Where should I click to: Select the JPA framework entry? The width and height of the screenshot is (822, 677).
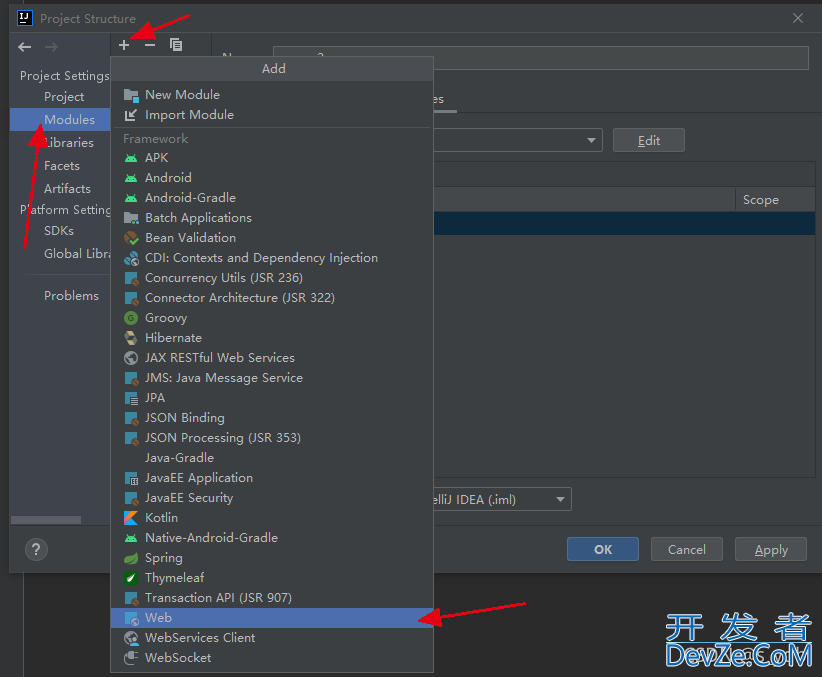[272, 398]
